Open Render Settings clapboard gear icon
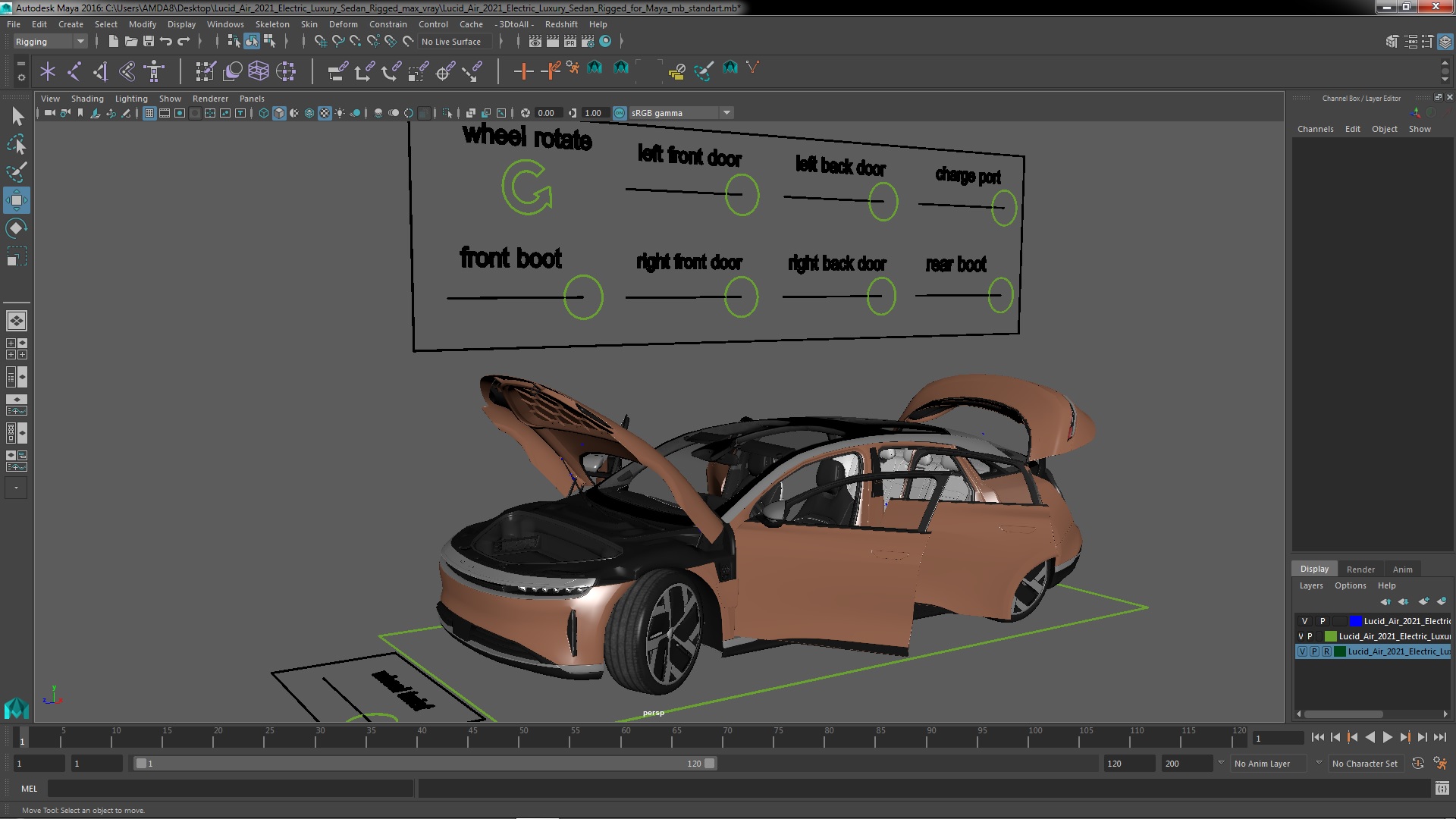Screen dimensions: 1456x819 [x=588, y=41]
